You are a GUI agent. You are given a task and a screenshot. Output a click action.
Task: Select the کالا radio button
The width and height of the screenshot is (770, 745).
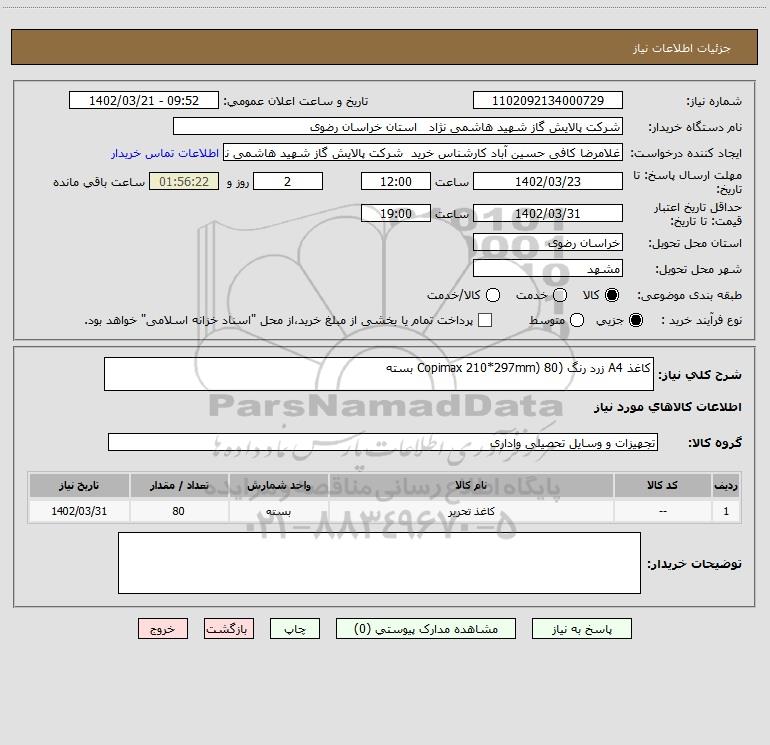point(612,295)
